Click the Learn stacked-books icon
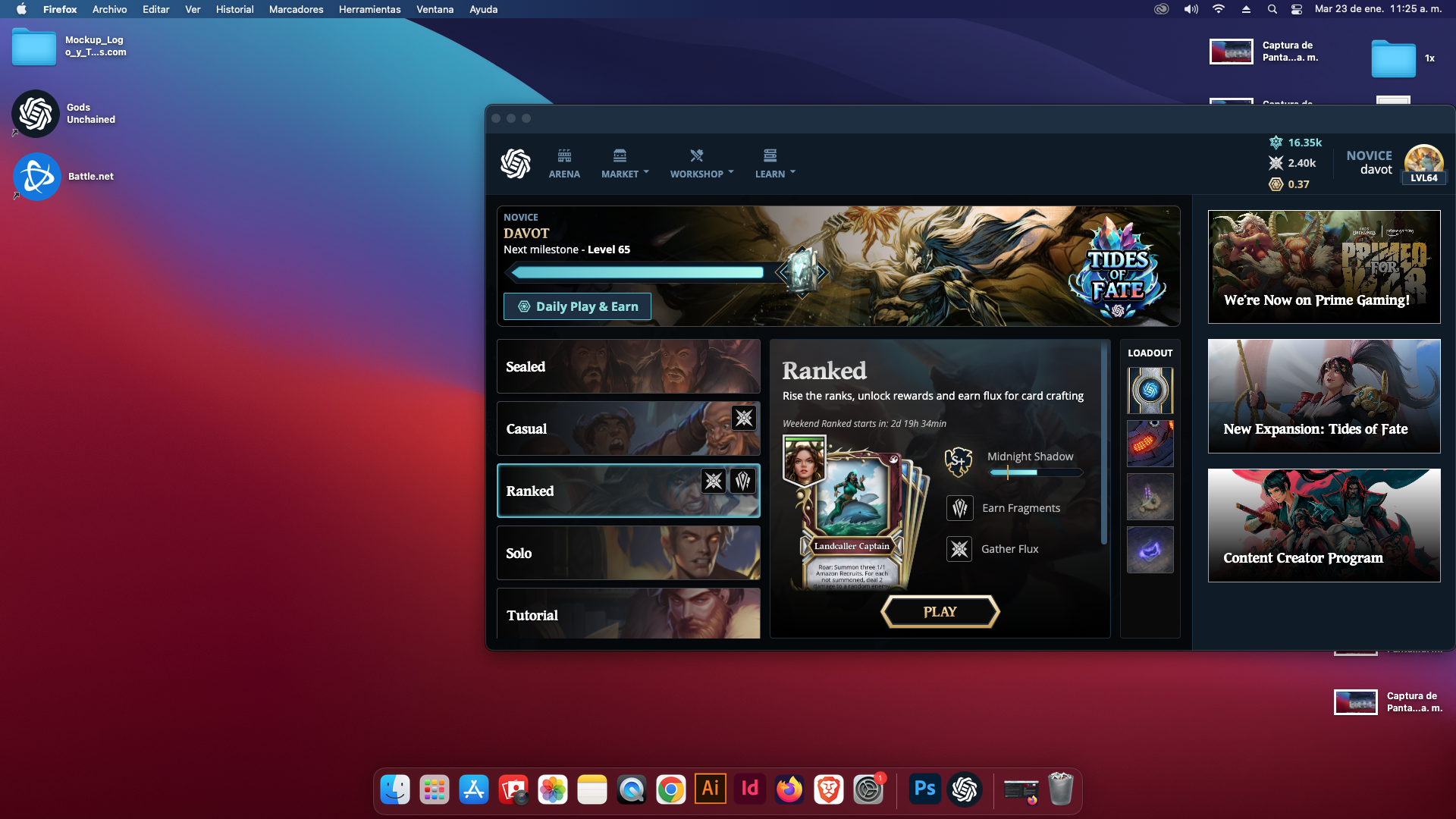This screenshot has height=819, width=1456. pyautogui.click(x=770, y=155)
